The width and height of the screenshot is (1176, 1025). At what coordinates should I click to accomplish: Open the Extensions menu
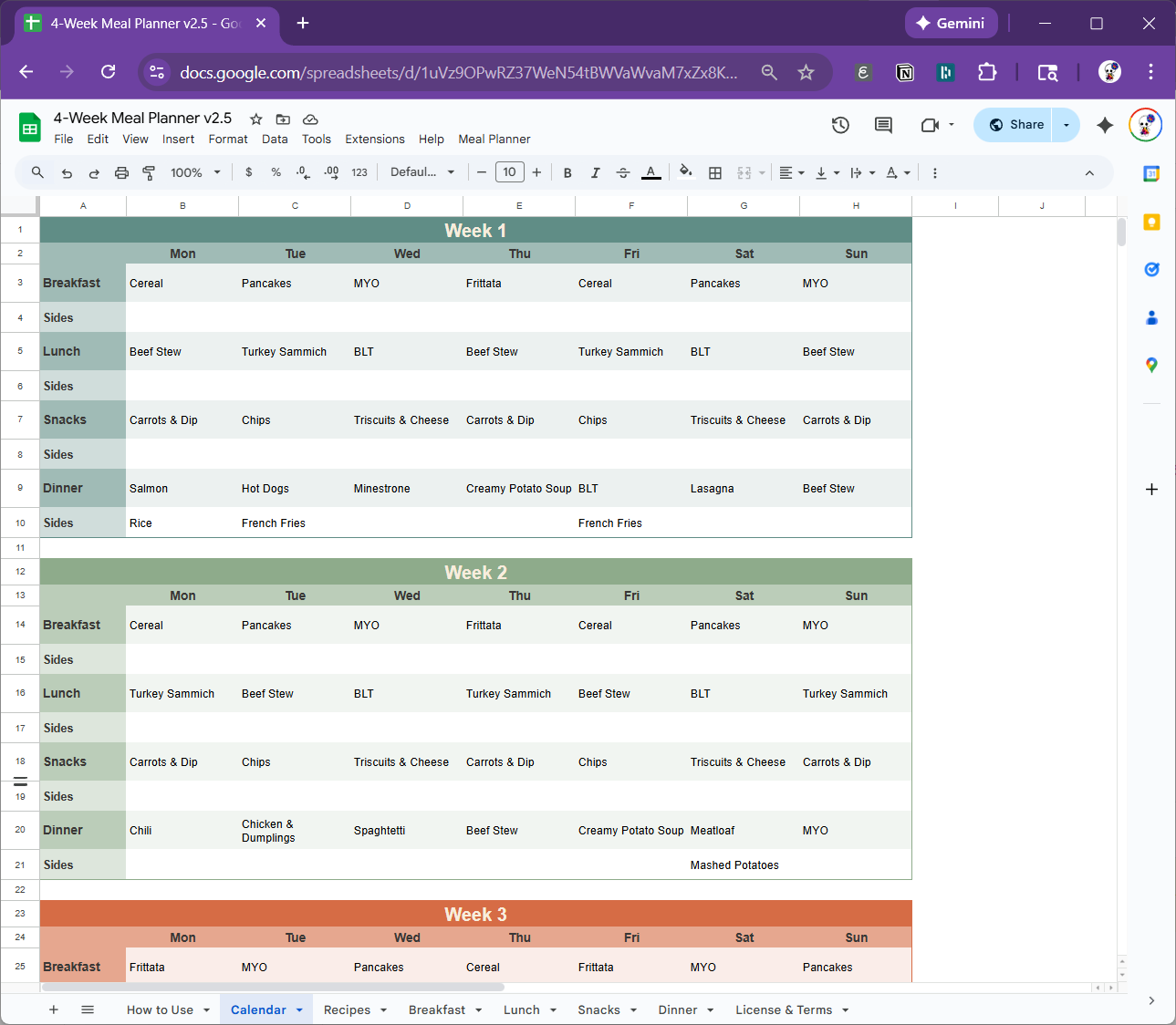pyautogui.click(x=374, y=140)
